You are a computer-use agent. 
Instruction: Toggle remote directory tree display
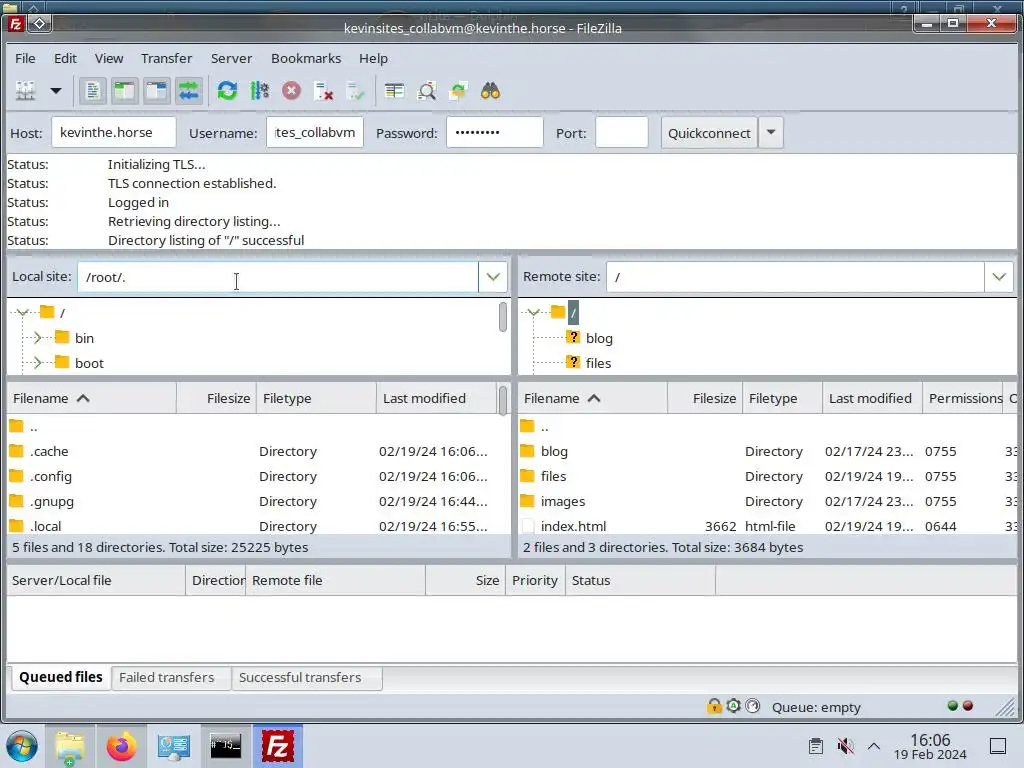[157, 91]
